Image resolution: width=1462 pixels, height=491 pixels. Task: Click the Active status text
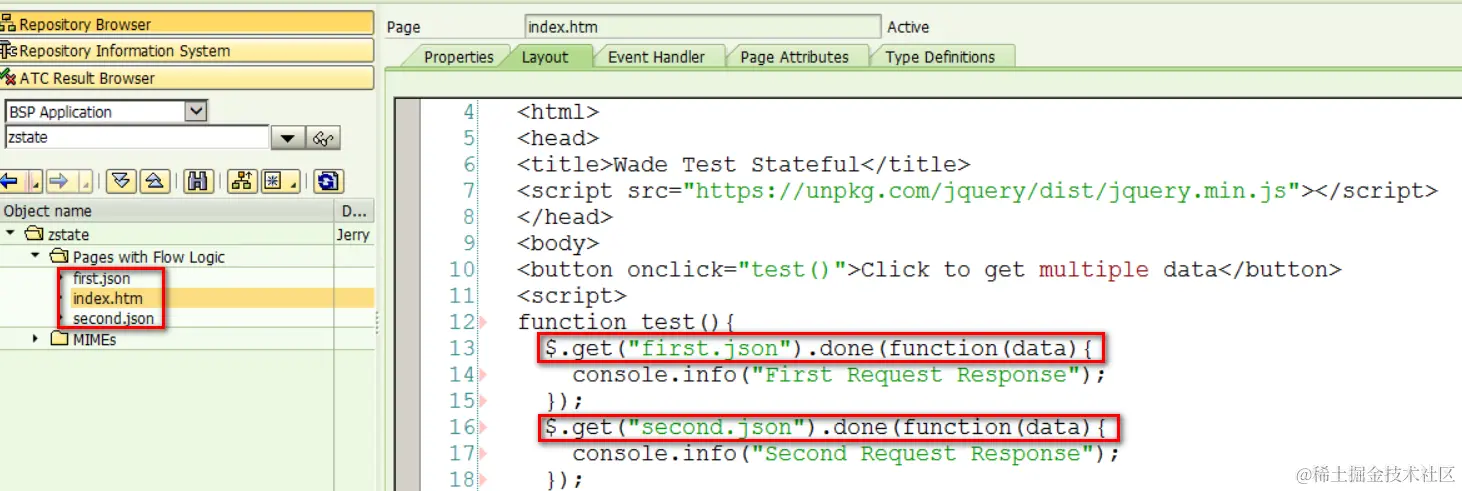pyautogui.click(x=908, y=27)
